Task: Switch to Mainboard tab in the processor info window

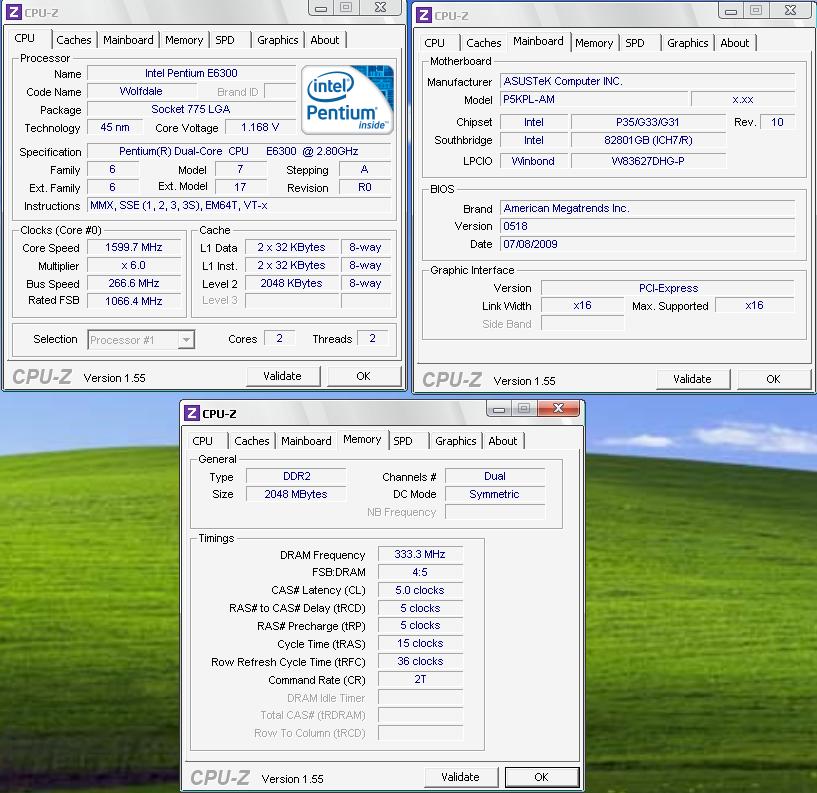Action: pyautogui.click(x=128, y=40)
